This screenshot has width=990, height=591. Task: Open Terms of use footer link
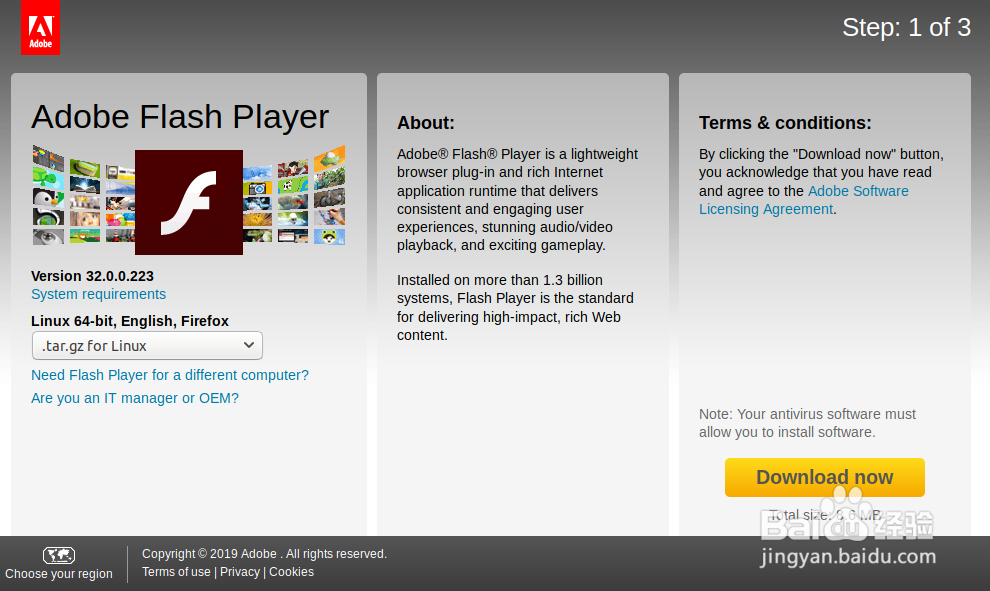[x=176, y=572]
